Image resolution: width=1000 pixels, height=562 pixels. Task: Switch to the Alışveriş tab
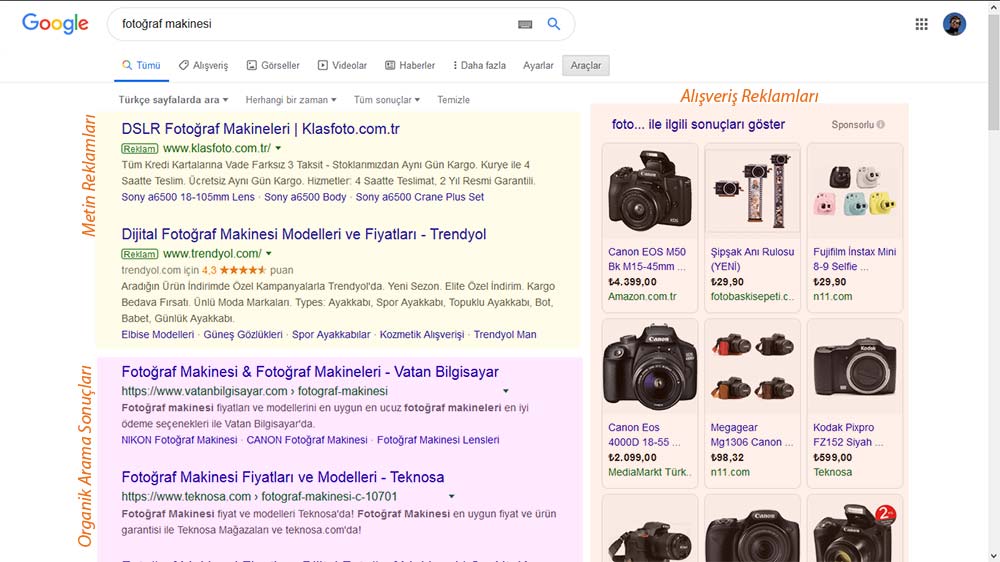point(203,65)
